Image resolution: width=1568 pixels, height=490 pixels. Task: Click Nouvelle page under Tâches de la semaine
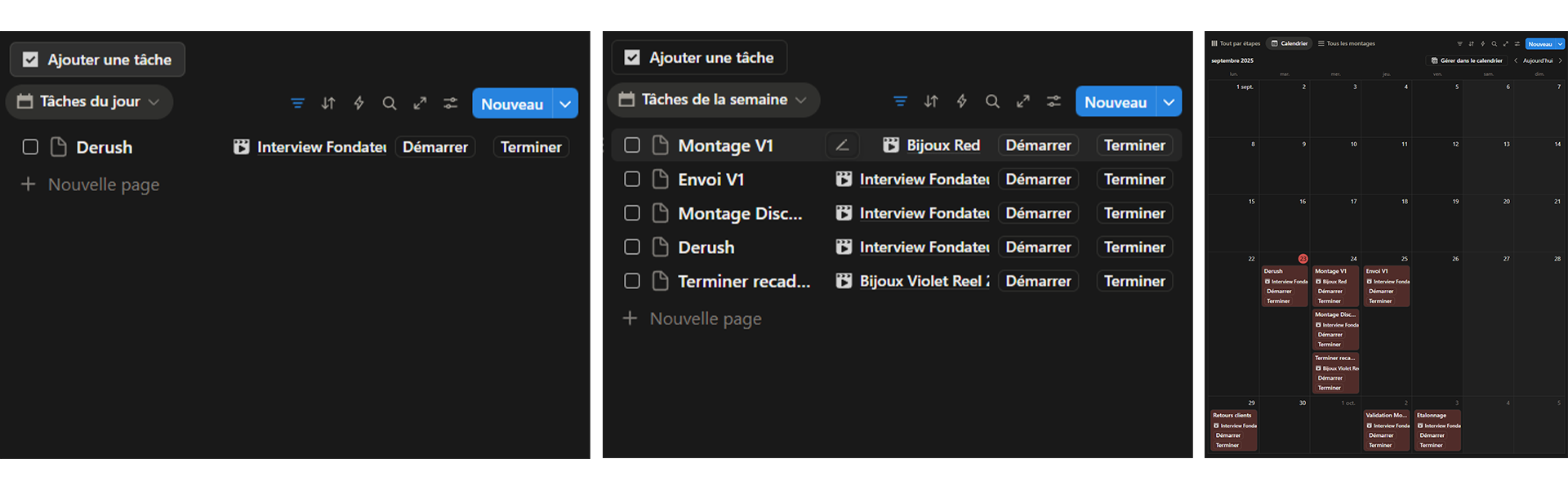tap(705, 318)
